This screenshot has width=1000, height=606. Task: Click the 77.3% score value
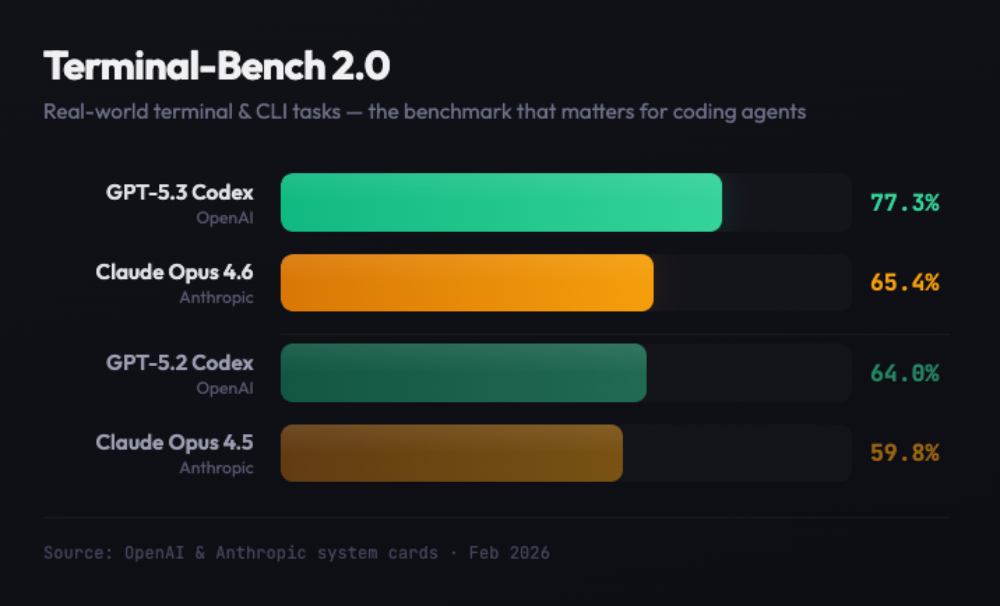click(x=904, y=203)
